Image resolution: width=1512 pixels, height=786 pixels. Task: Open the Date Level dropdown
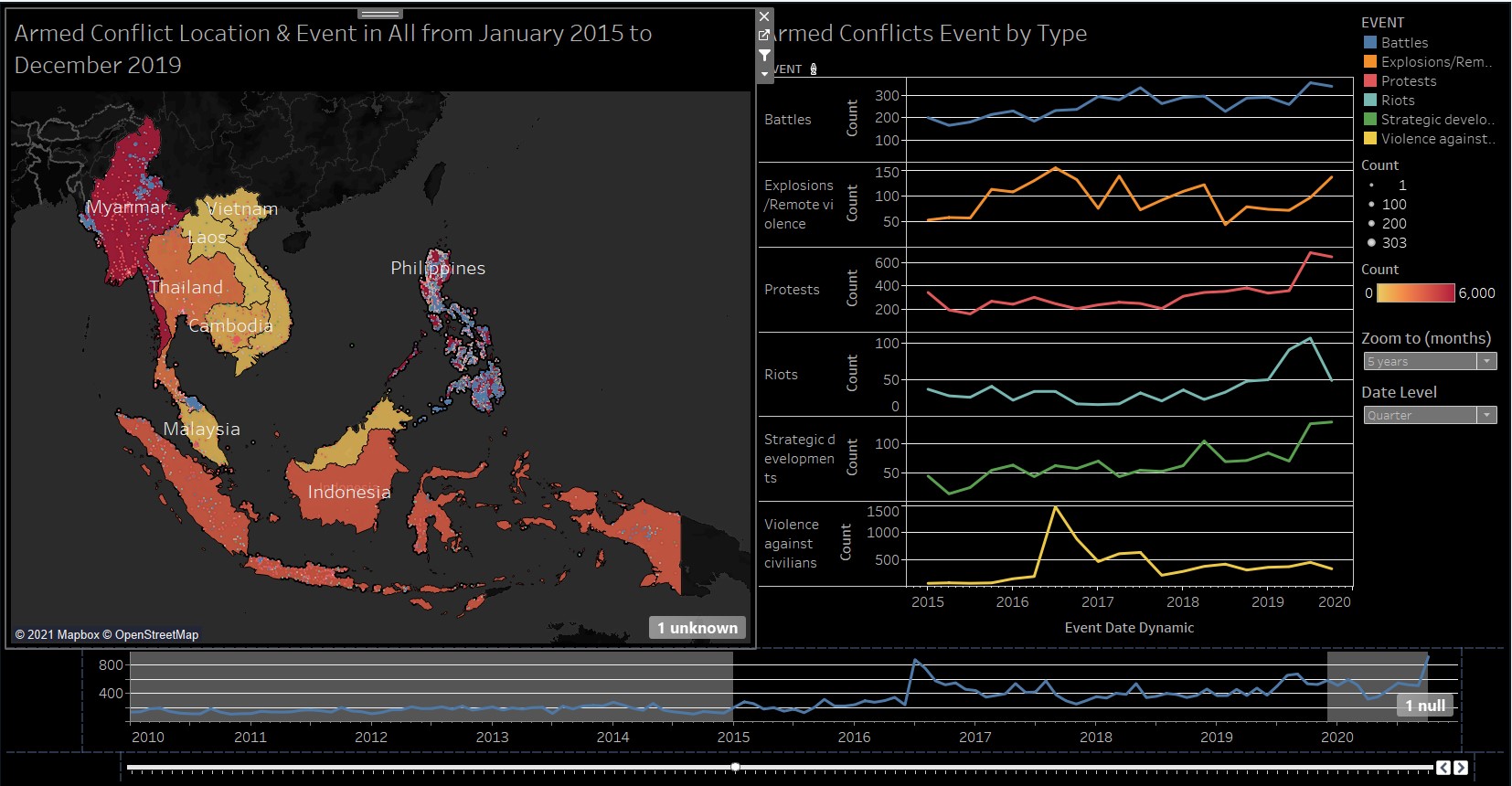(x=1429, y=416)
